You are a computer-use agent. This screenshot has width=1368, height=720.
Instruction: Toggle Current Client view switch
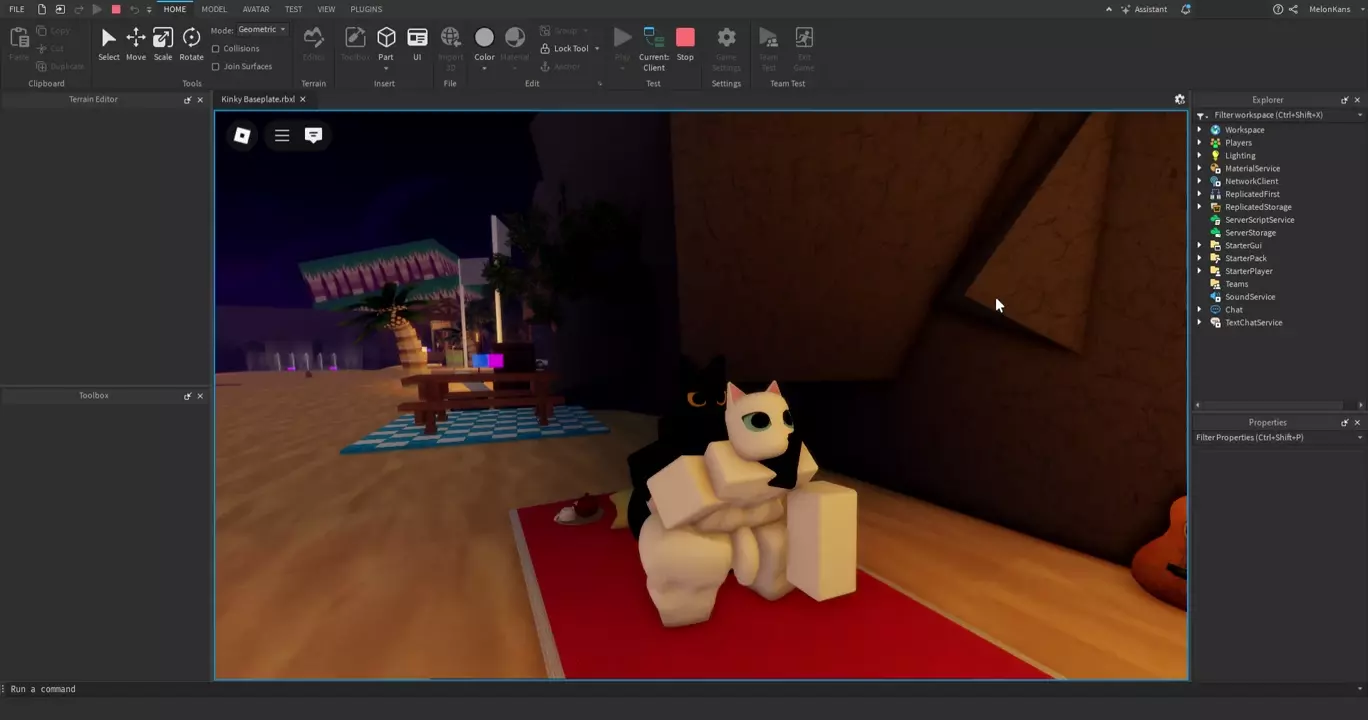point(654,45)
